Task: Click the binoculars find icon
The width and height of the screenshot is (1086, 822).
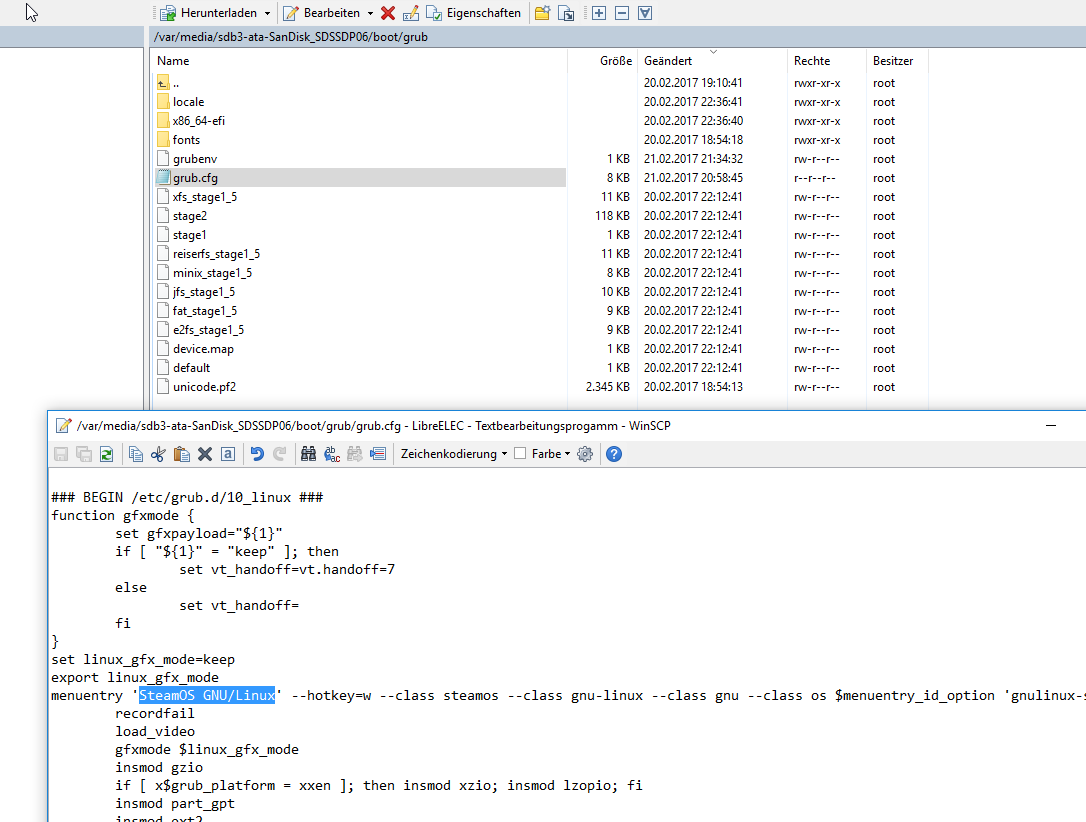Action: (x=309, y=454)
